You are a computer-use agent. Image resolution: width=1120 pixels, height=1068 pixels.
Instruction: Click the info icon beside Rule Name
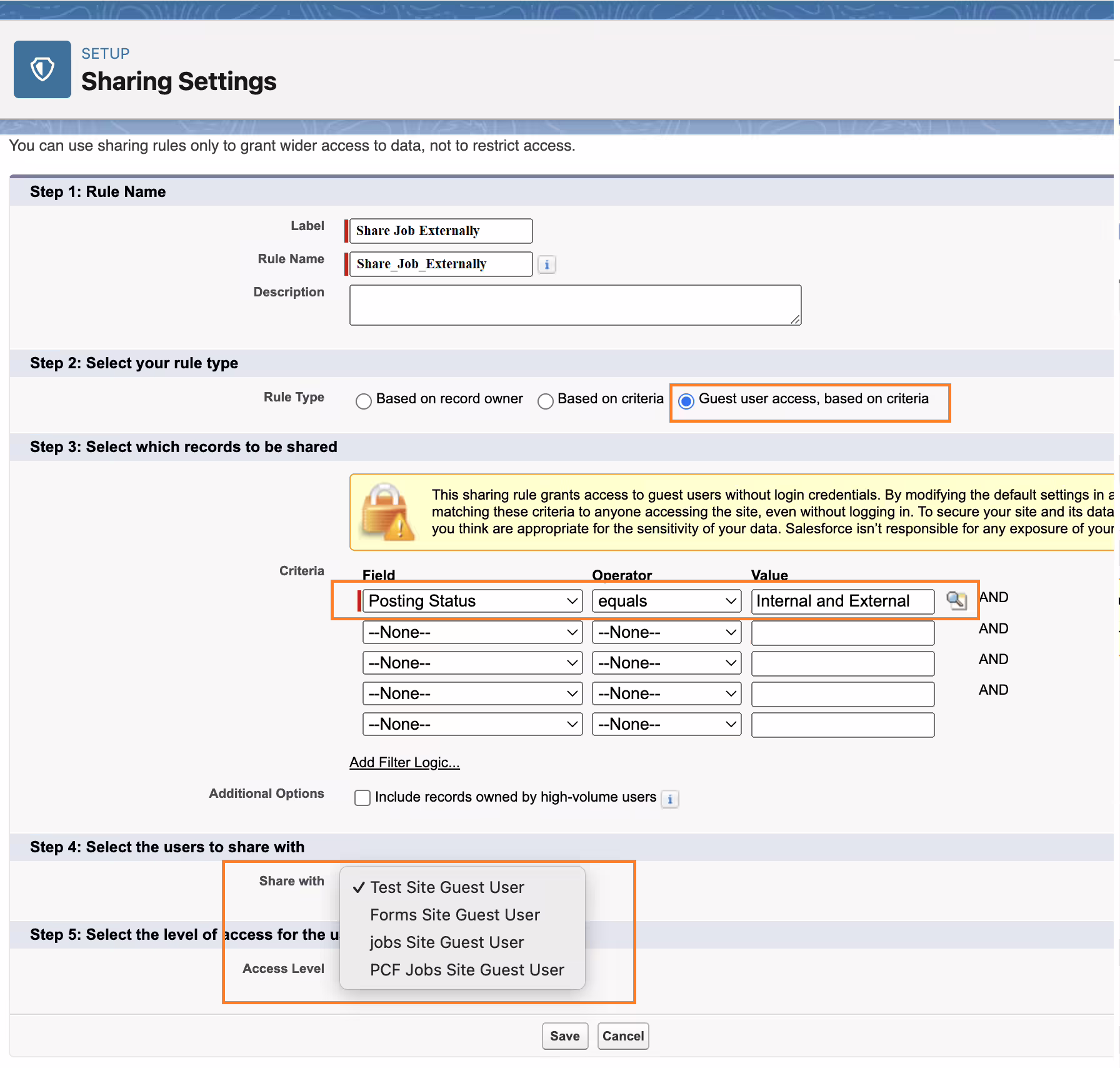tap(547, 264)
